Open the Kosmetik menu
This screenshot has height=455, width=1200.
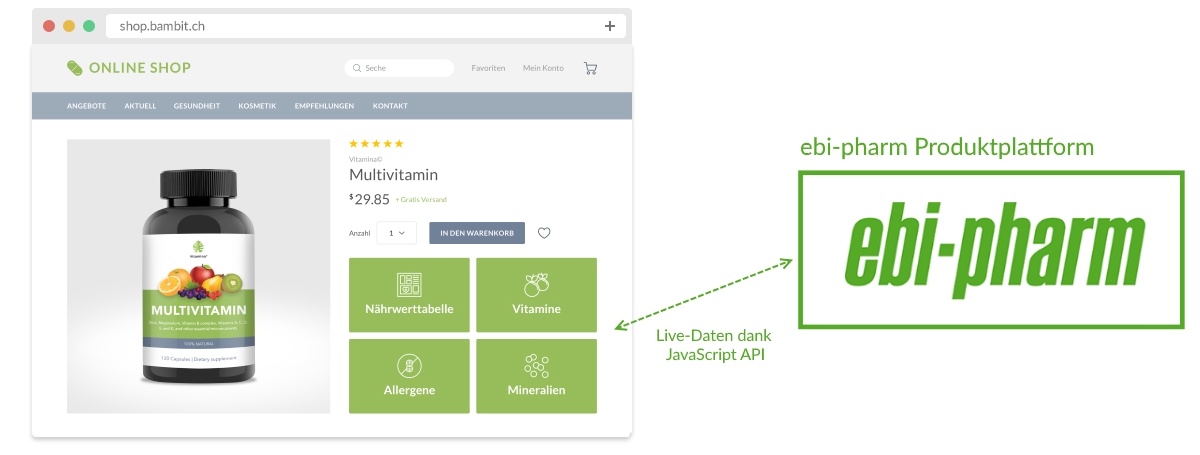[257, 106]
